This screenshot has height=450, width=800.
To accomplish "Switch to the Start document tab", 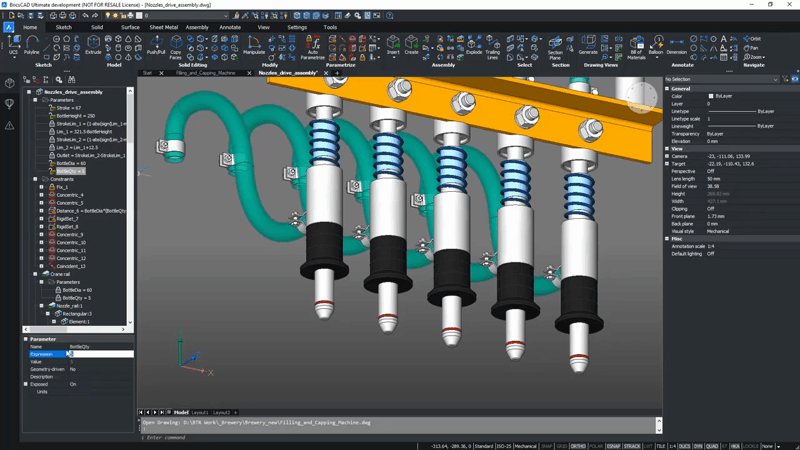I will (147, 73).
